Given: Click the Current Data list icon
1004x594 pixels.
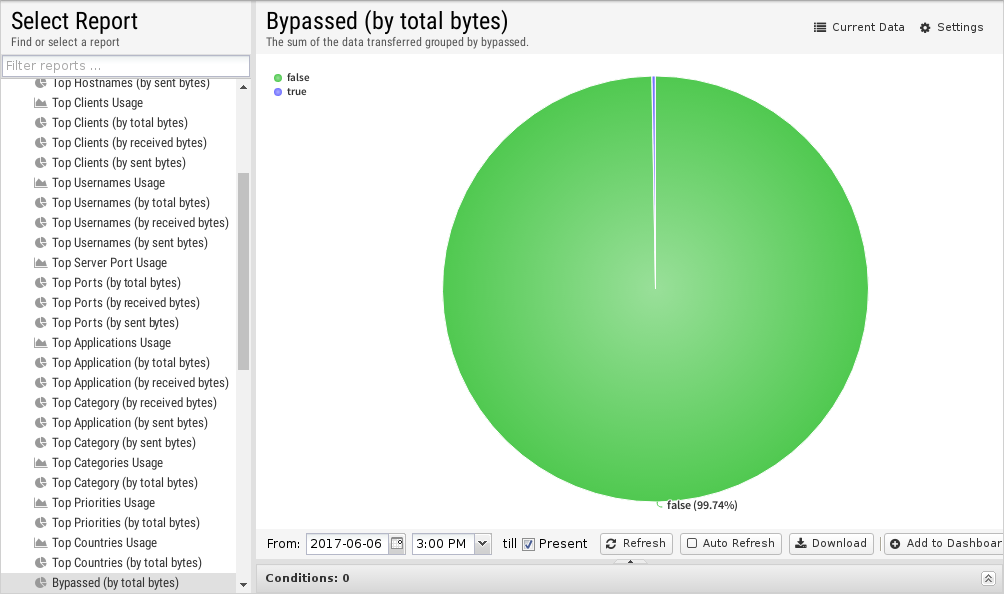Looking at the screenshot, I should tap(820, 28).
